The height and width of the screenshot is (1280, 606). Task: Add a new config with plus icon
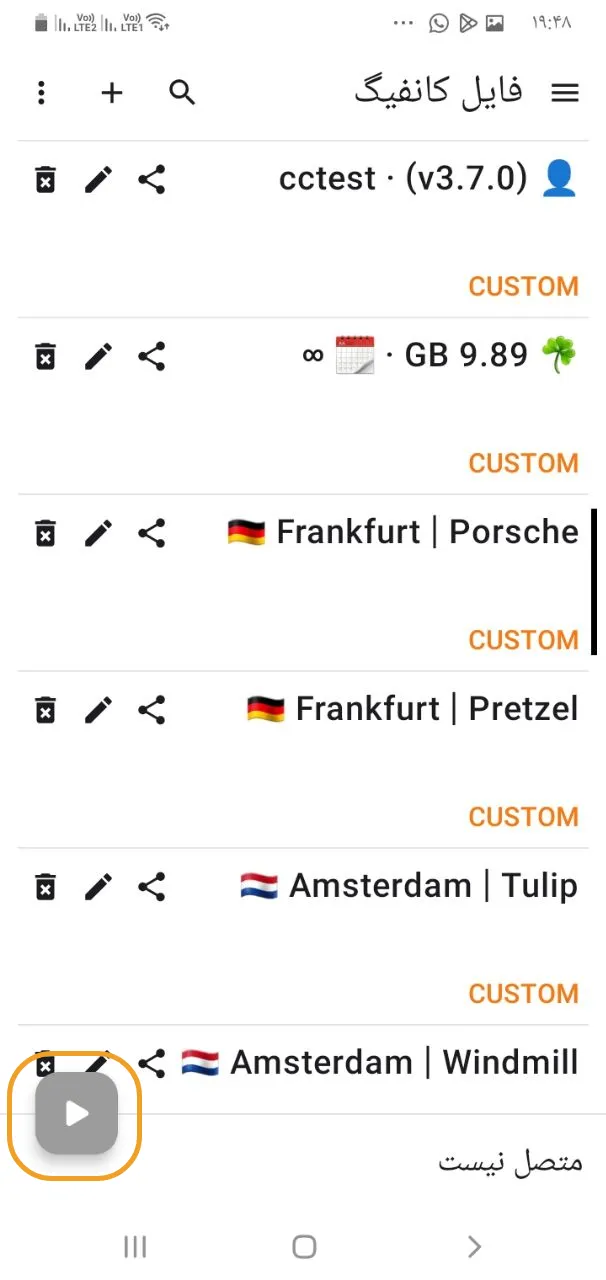click(x=112, y=93)
